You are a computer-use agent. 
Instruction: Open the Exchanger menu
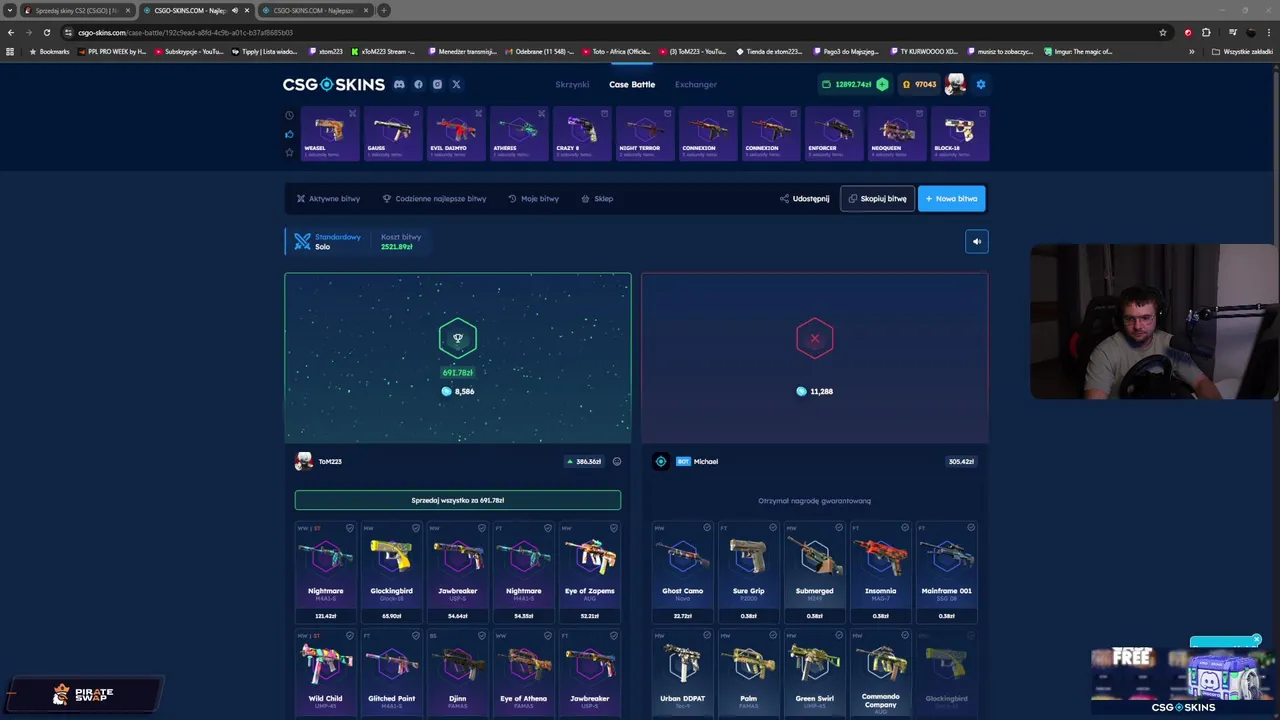tap(696, 84)
